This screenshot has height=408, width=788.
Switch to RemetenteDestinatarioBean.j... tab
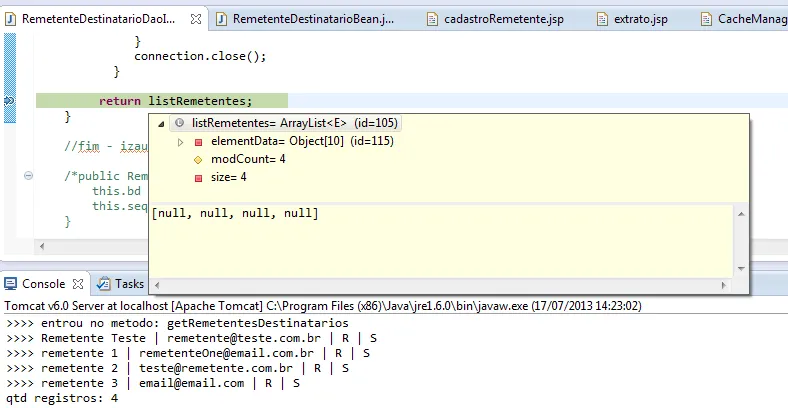coord(306,19)
